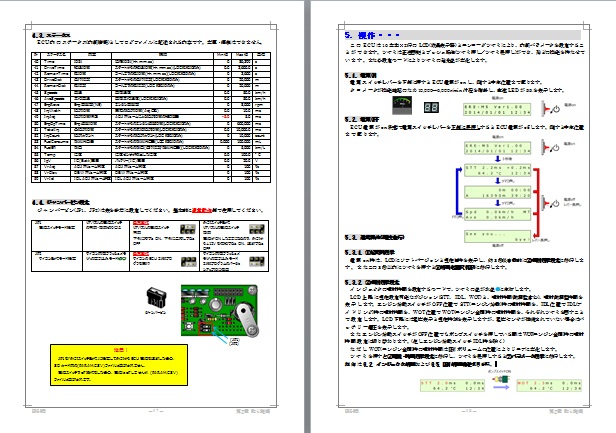The image size is (616, 433).
Task: Click the ERE-MS Ver1.00 LCD in section 5.2
Action: point(497,148)
